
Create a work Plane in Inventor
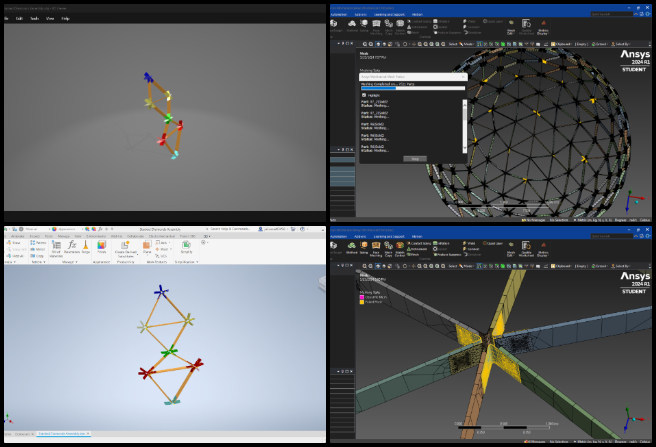pos(146,247)
